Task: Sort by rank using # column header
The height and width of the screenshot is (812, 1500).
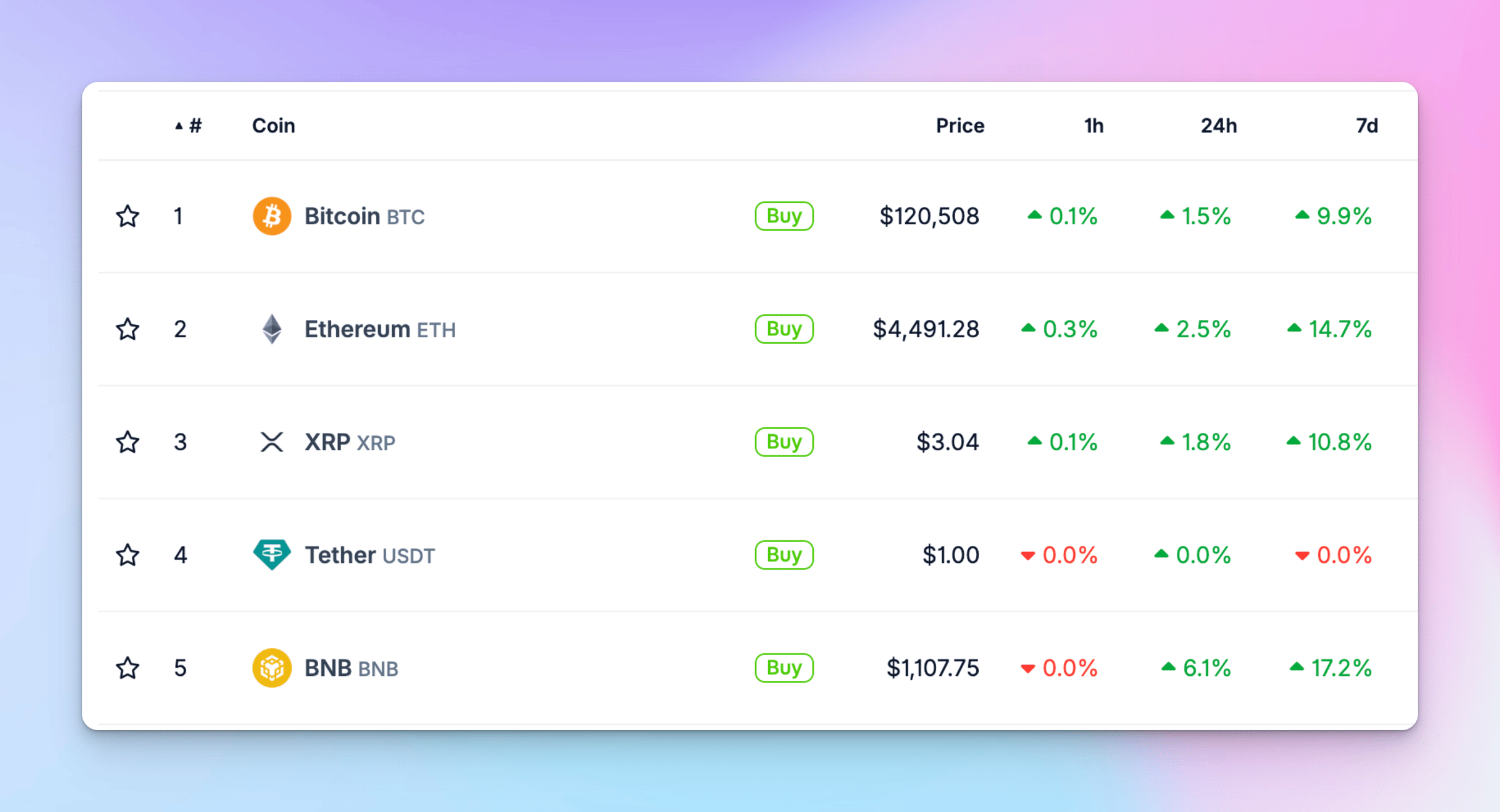Action: (194, 126)
